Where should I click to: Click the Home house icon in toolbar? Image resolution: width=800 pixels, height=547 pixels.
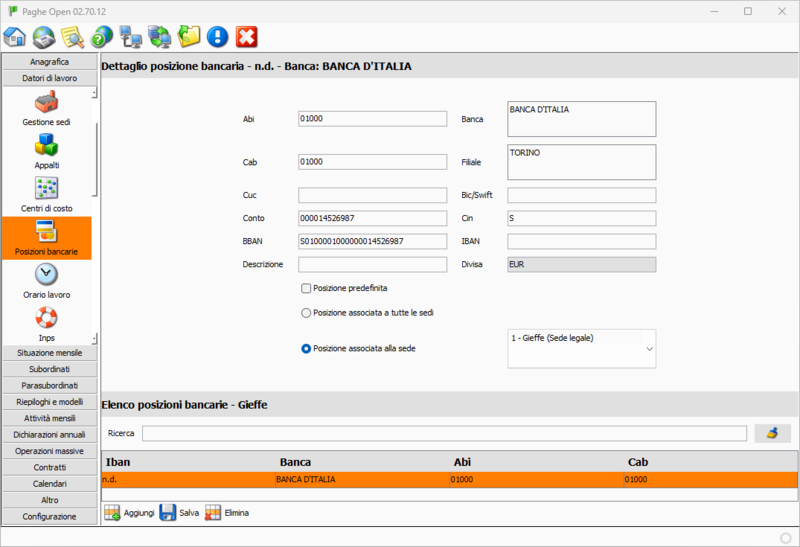[15, 38]
